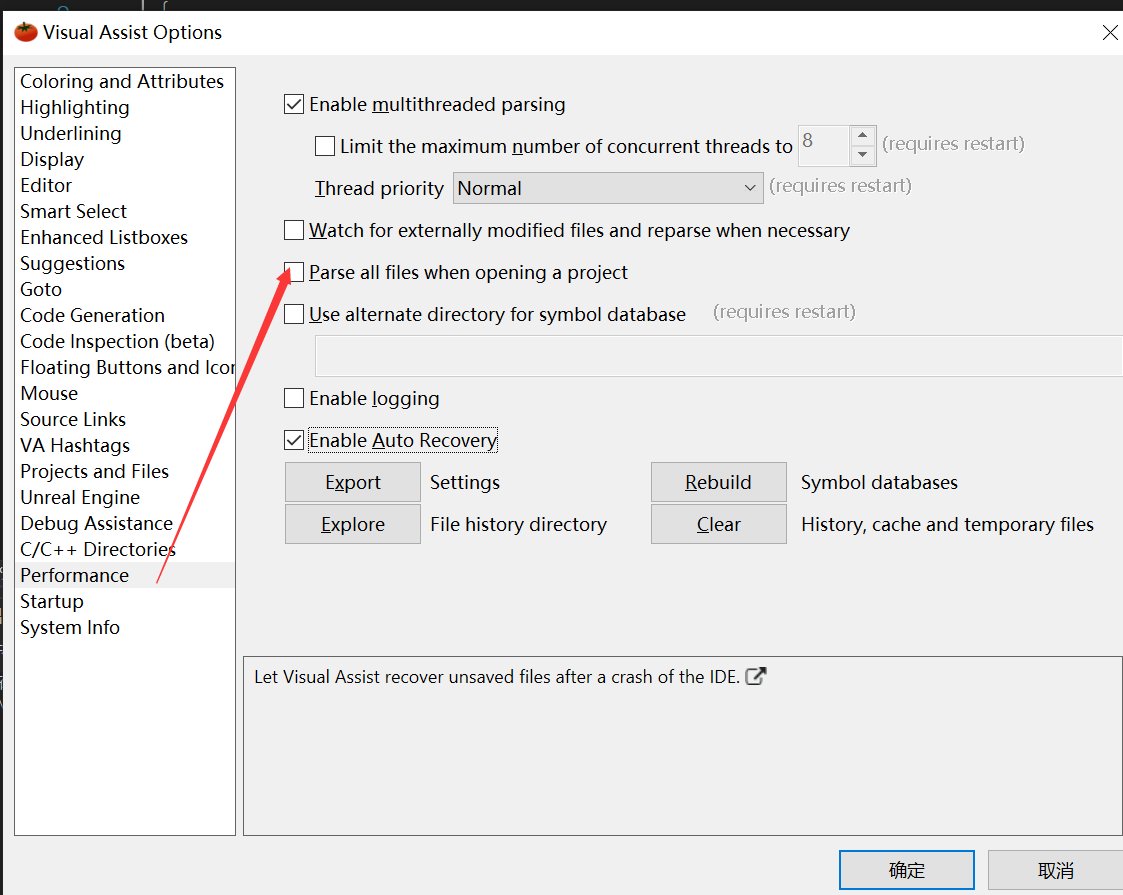
Task: Switch to Coloring and Attributes page
Action: click(122, 81)
